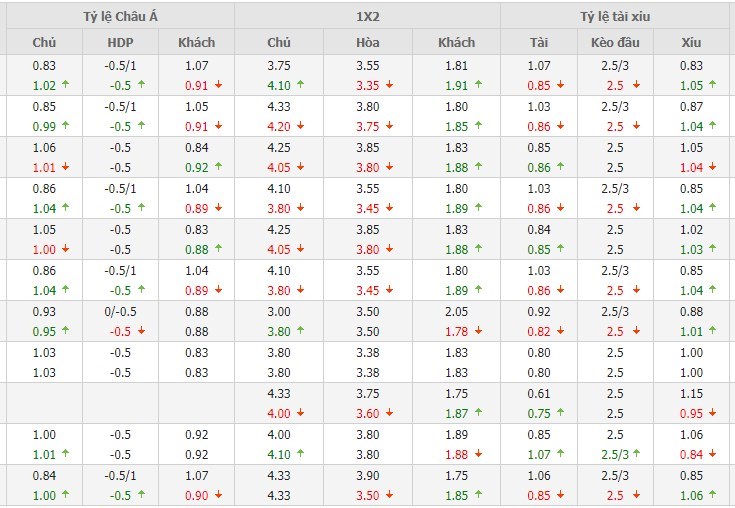735x508 pixels.
Task: Click the Hòa column header
Action: 367,43
